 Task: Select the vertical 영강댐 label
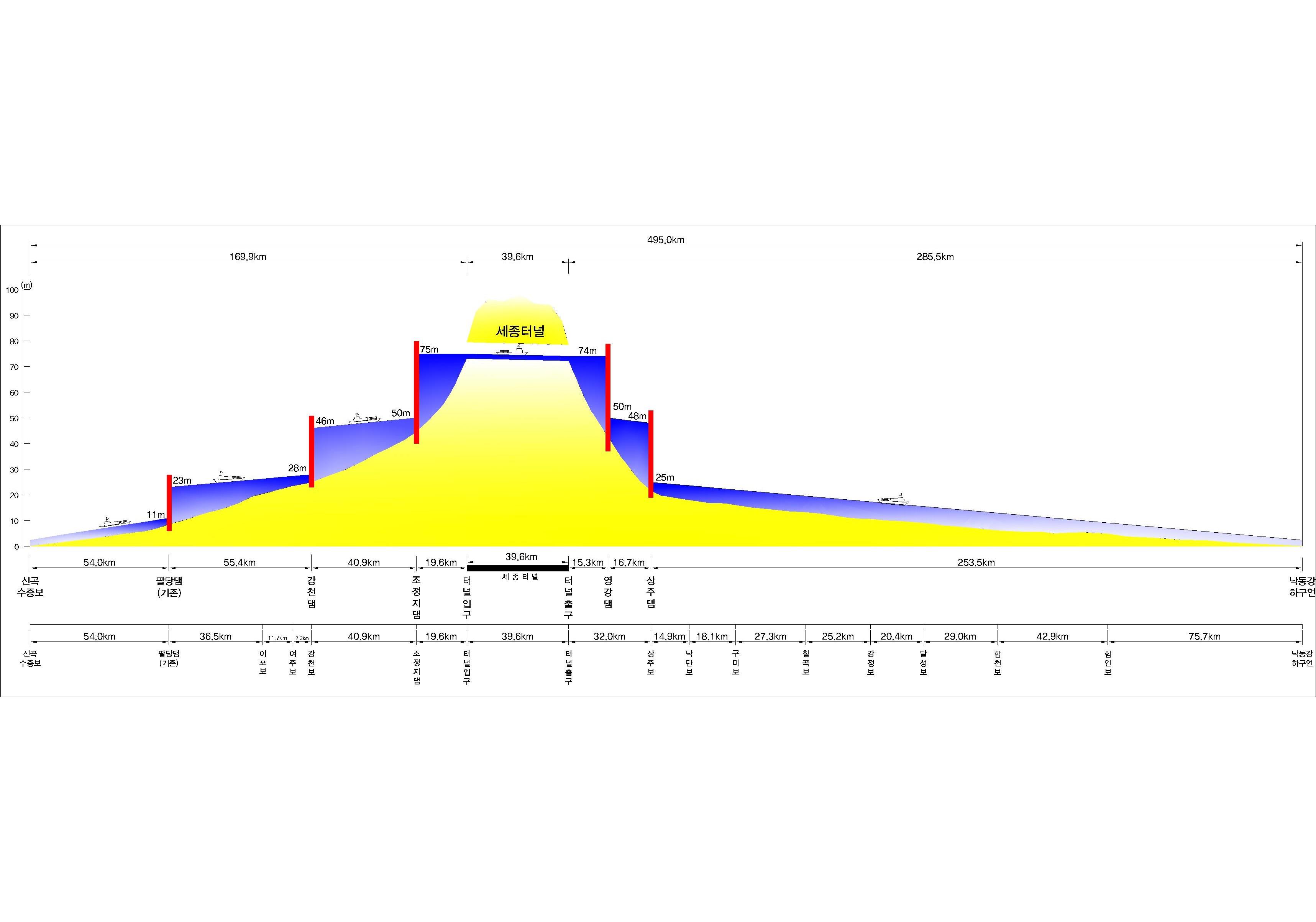(x=608, y=592)
